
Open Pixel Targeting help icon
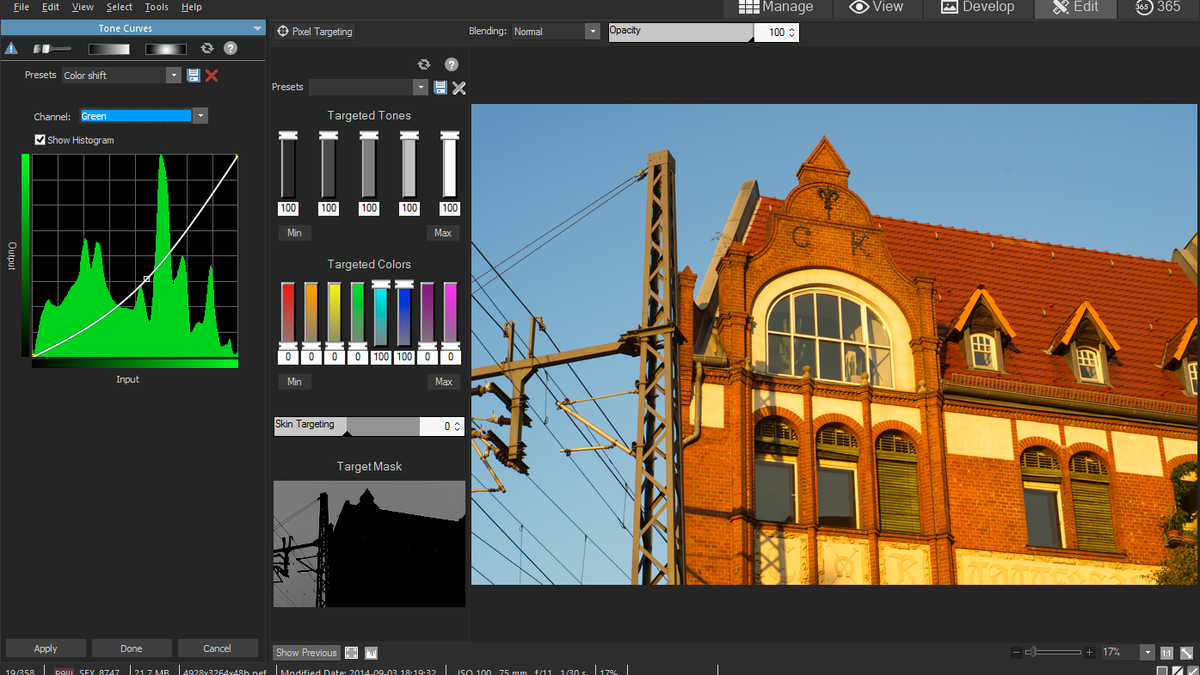pyautogui.click(x=451, y=64)
